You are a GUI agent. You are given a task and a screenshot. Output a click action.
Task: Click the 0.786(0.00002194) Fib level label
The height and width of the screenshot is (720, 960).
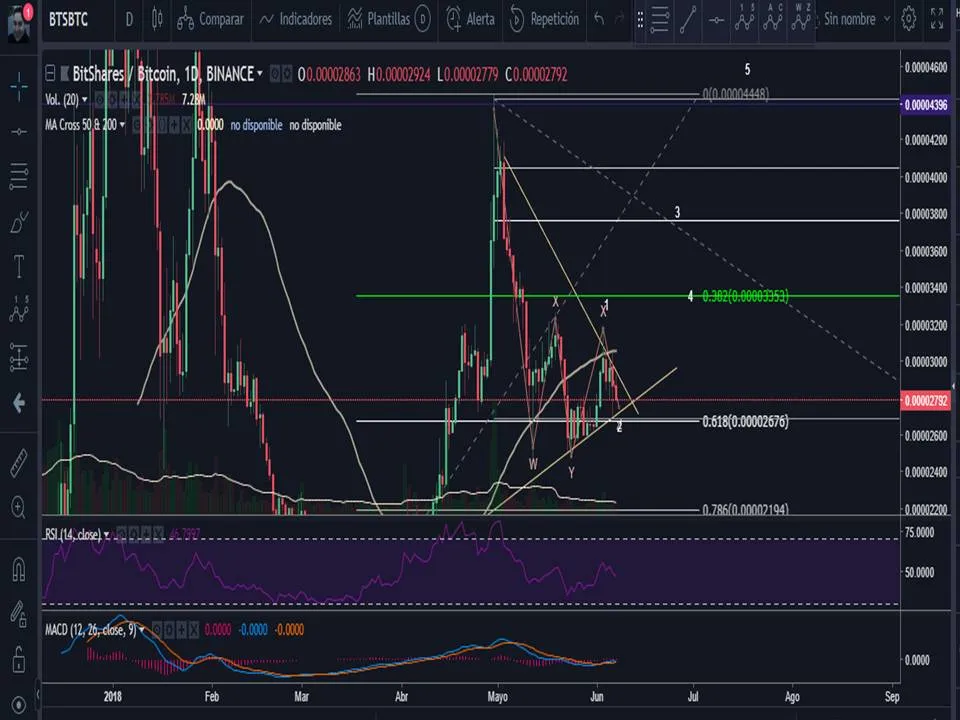pyautogui.click(x=745, y=509)
